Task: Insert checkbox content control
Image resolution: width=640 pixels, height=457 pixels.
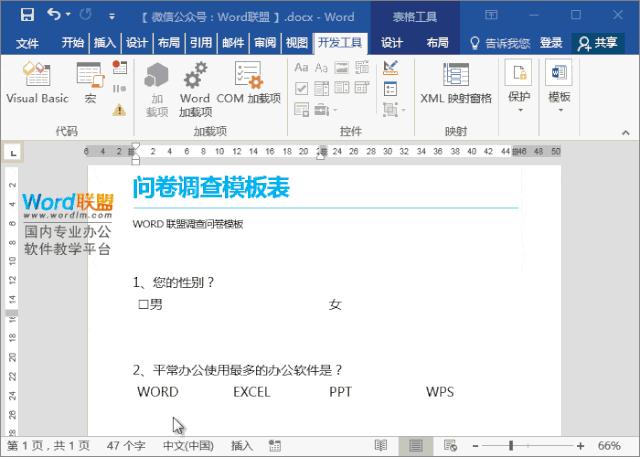Action: 301,88
